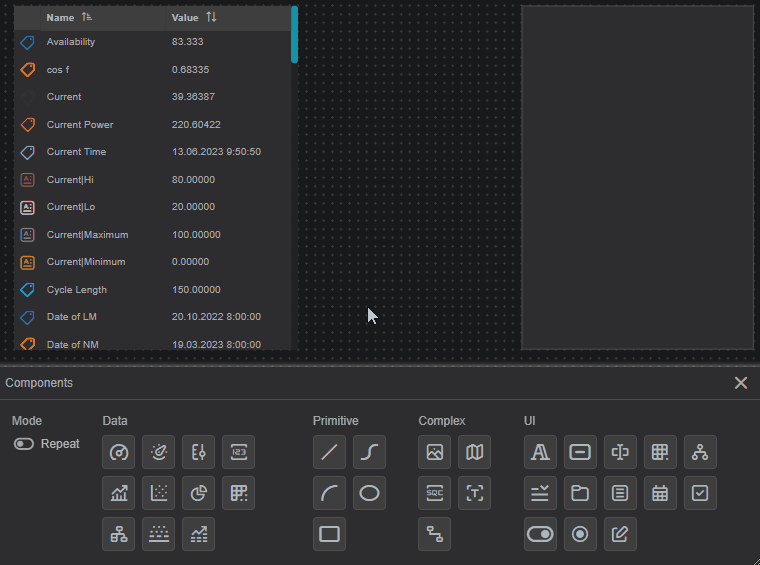Choose the edit pencil UI component
The image size is (760, 565).
620,534
